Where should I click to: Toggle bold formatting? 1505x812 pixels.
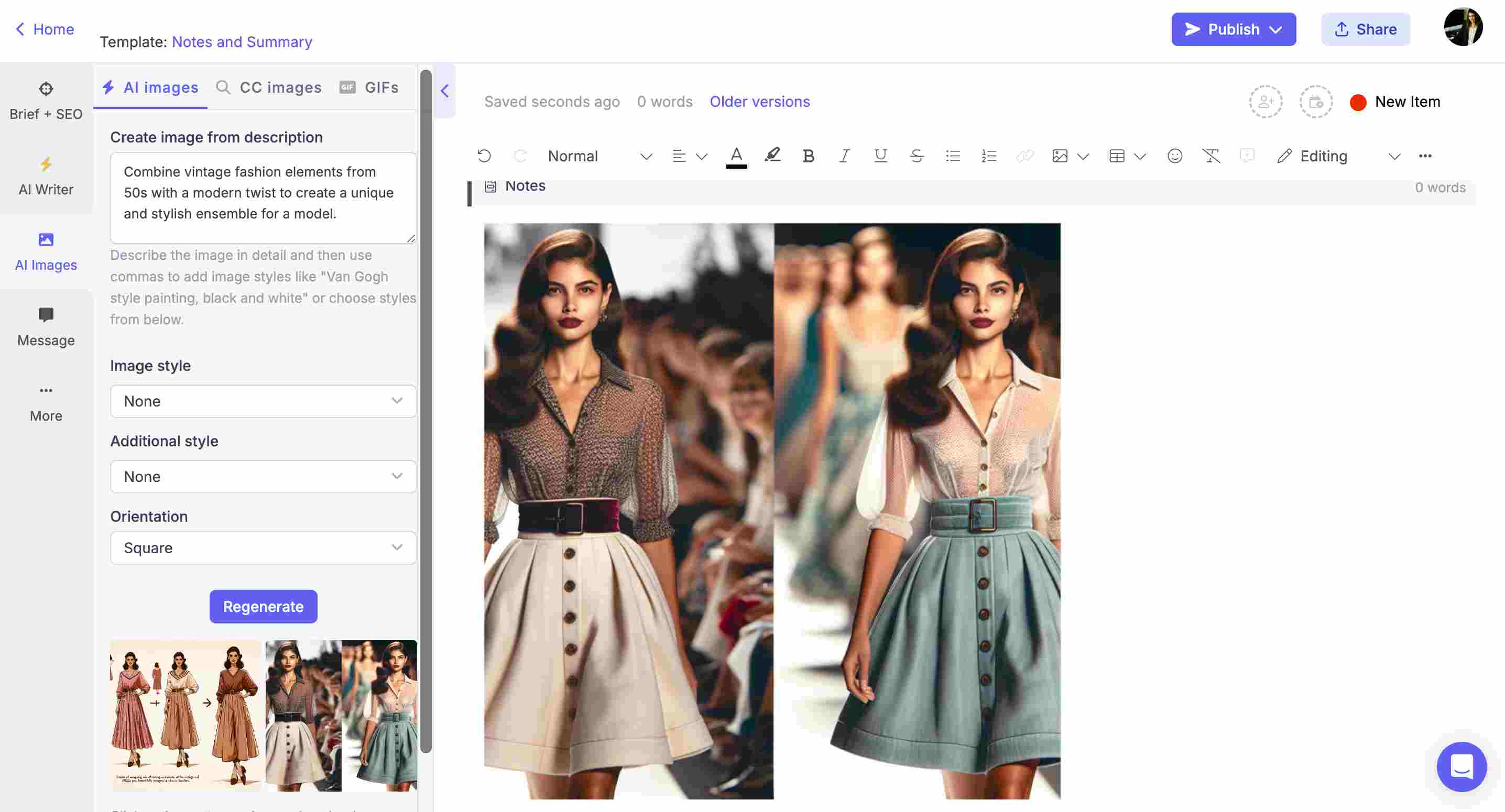809,156
